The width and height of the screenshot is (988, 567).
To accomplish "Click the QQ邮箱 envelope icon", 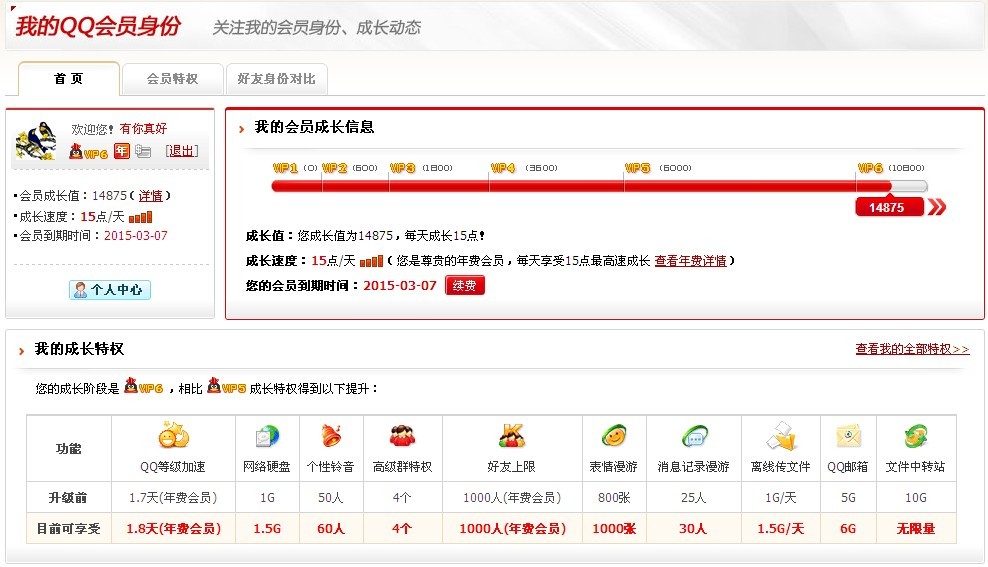I will coord(848,435).
